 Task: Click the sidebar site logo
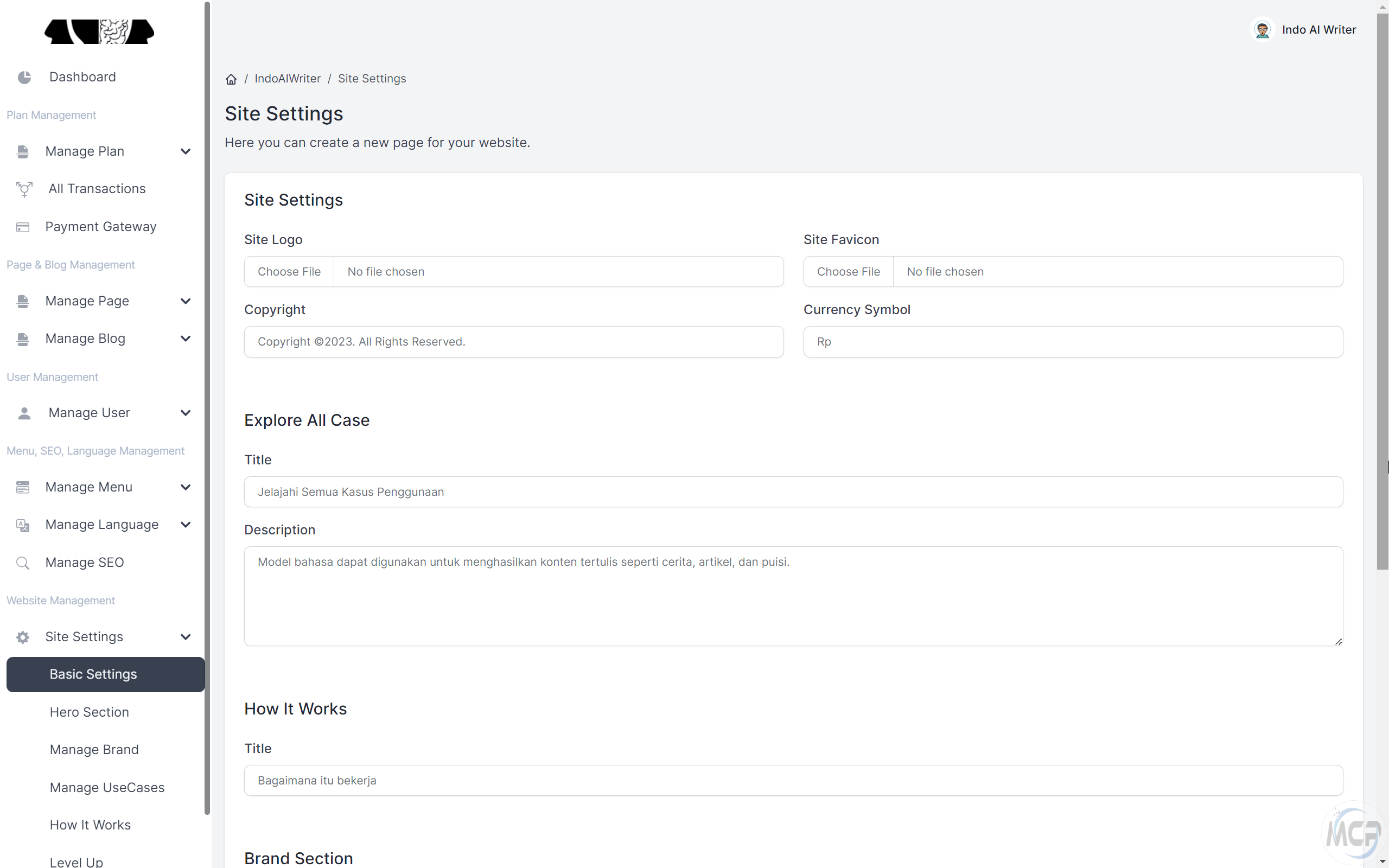[99, 31]
